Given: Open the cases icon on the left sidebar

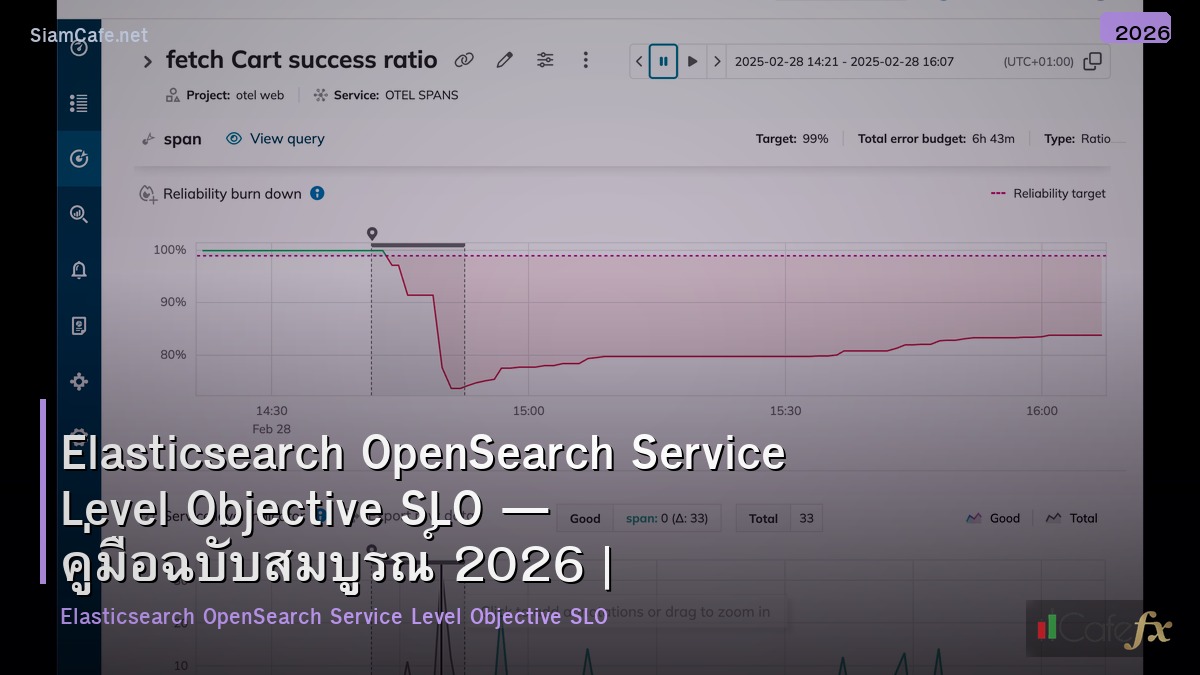Looking at the screenshot, I should (x=79, y=324).
